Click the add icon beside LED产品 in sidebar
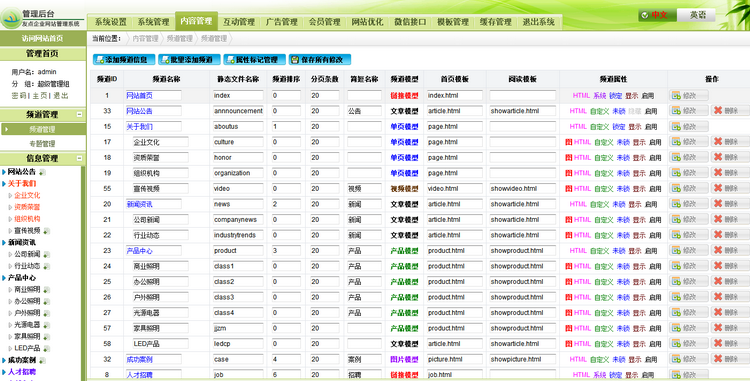Screen dimensions: 750x381 47,348
